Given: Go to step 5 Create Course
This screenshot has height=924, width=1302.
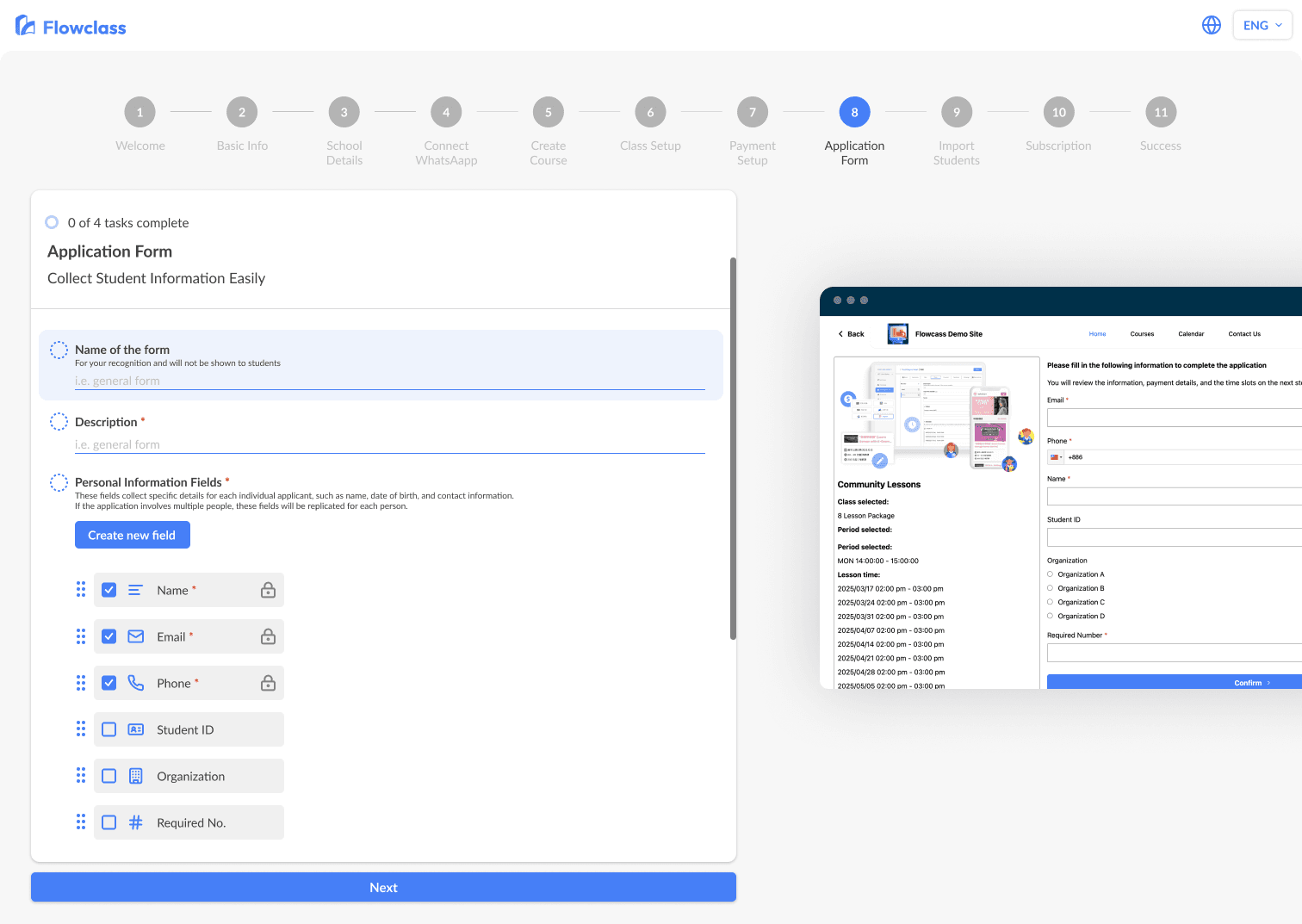Looking at the screenshot, I should [549, 112].
